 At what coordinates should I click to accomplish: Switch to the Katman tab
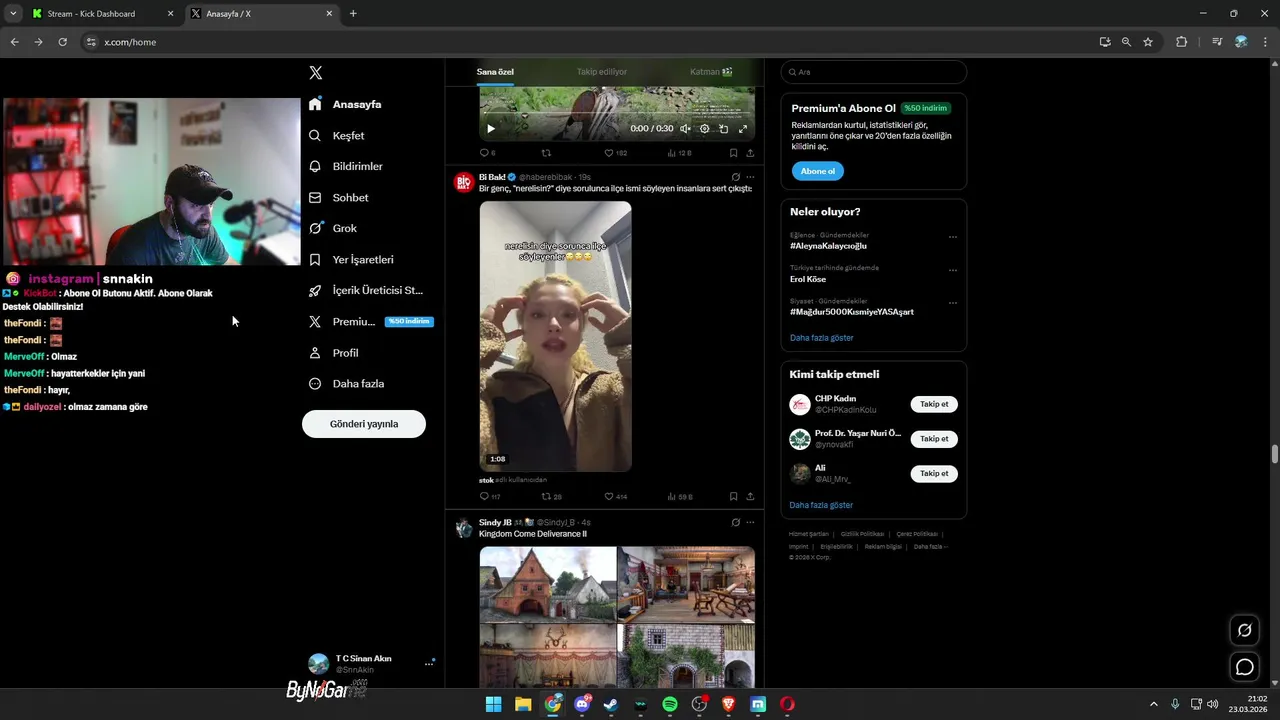[x=711, y=72]
